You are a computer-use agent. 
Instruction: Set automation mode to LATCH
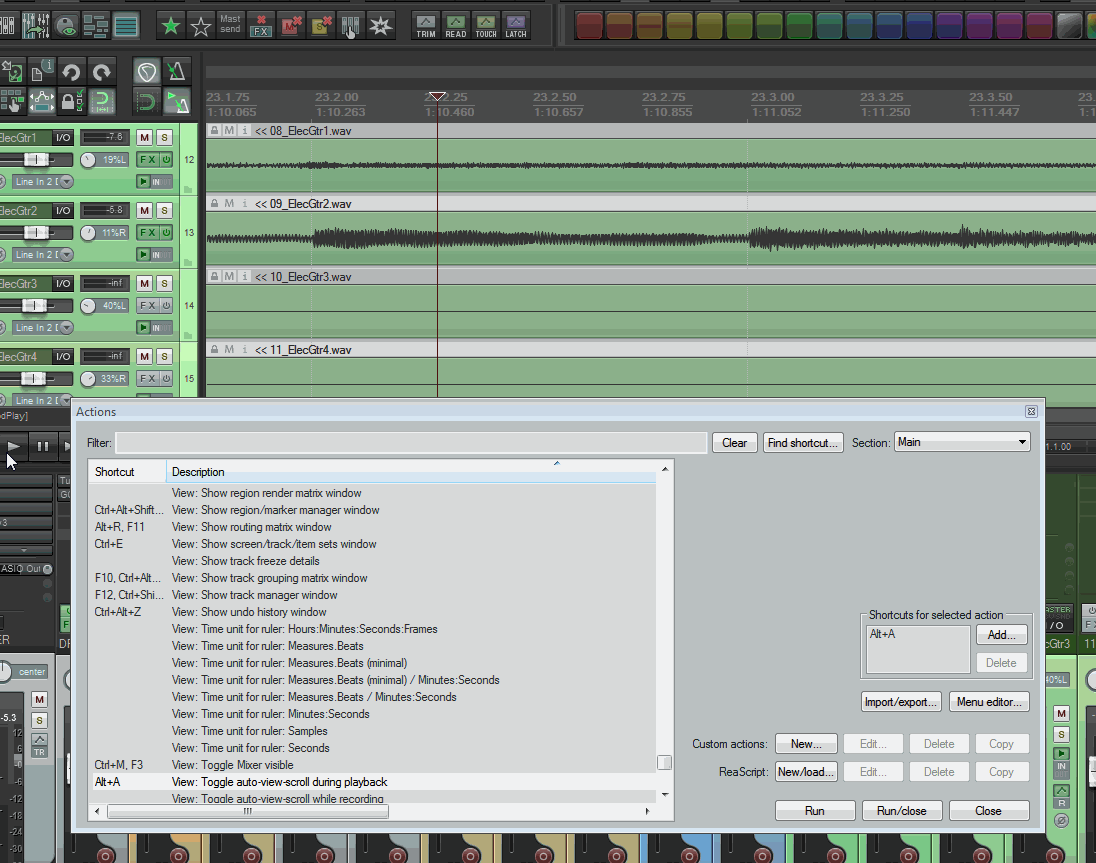click(516, 27)
